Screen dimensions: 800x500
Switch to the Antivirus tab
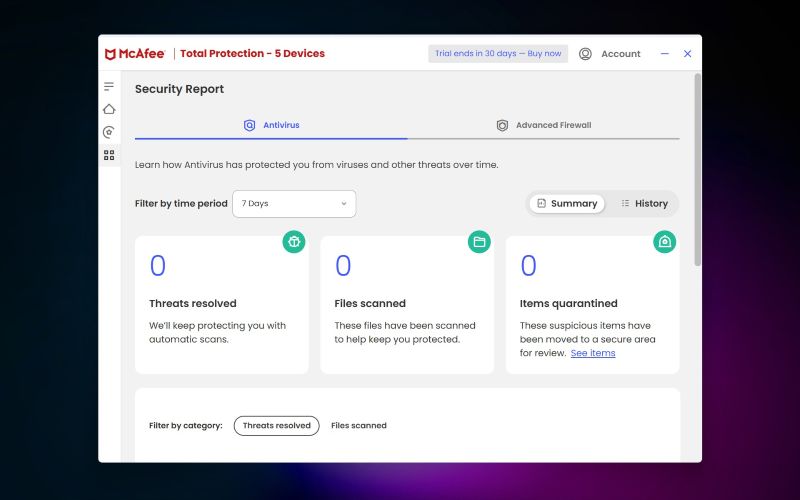tap(271, 126)
